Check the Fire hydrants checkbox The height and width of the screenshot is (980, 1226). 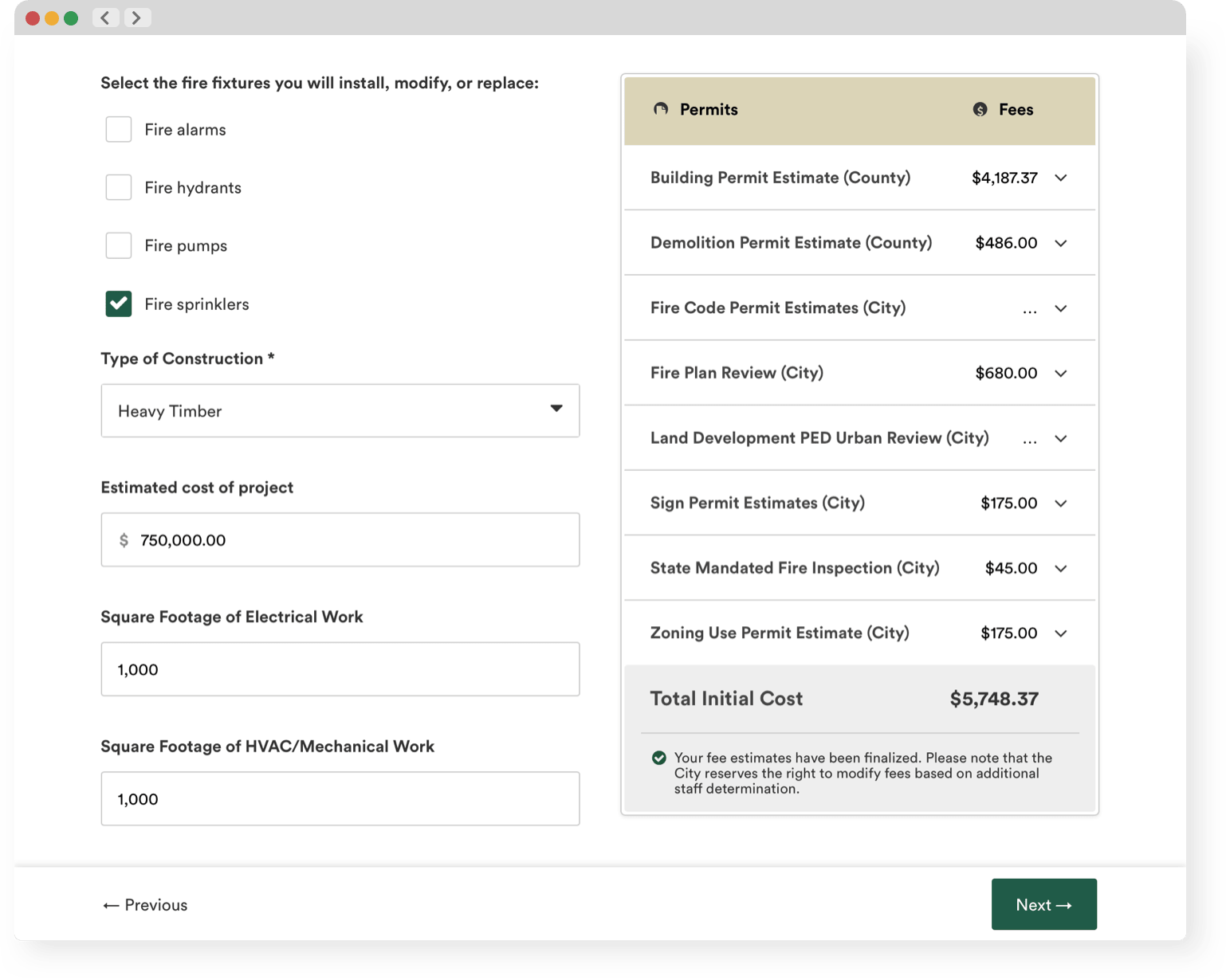pyautogui.click(x=119, y=187)
